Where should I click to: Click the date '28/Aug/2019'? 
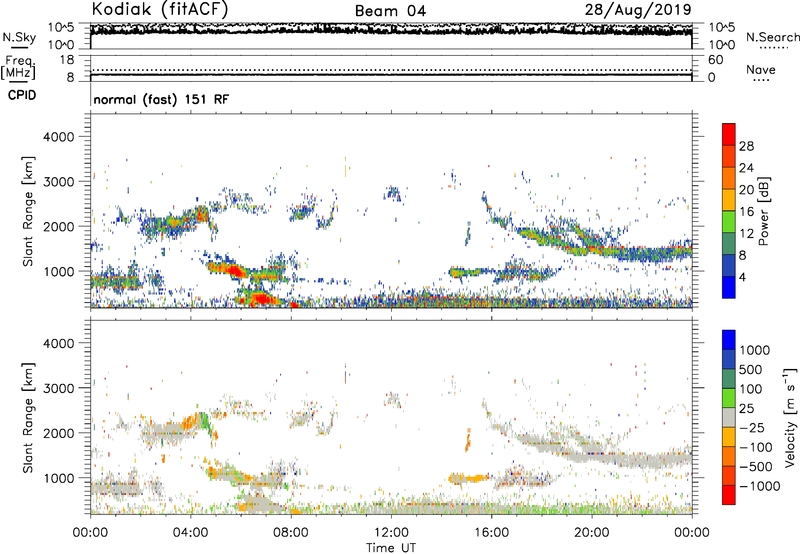coord(638,10)
